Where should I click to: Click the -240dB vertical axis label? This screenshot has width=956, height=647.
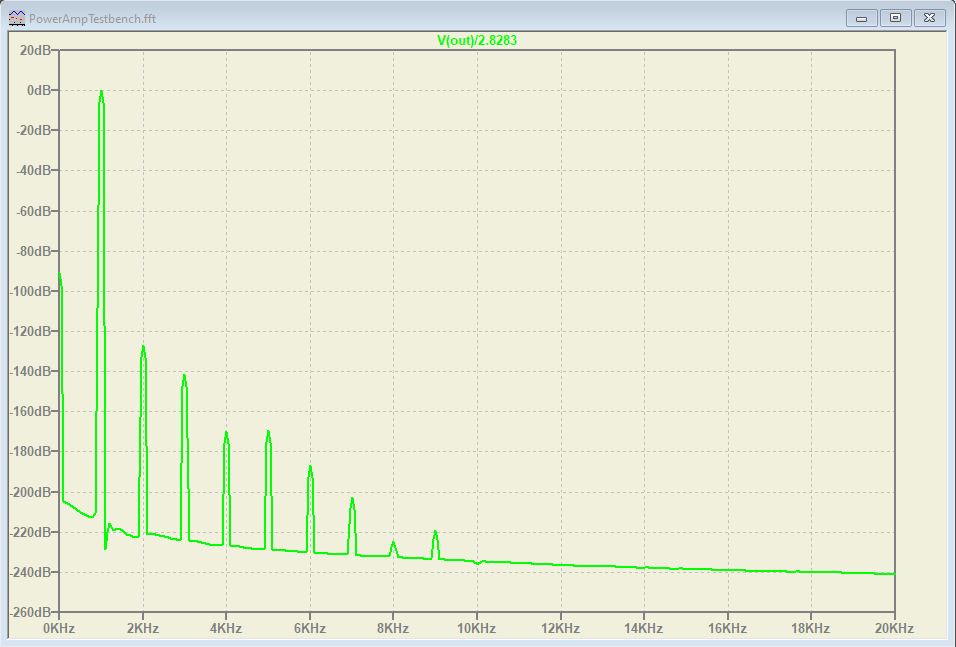pos(30,572)
